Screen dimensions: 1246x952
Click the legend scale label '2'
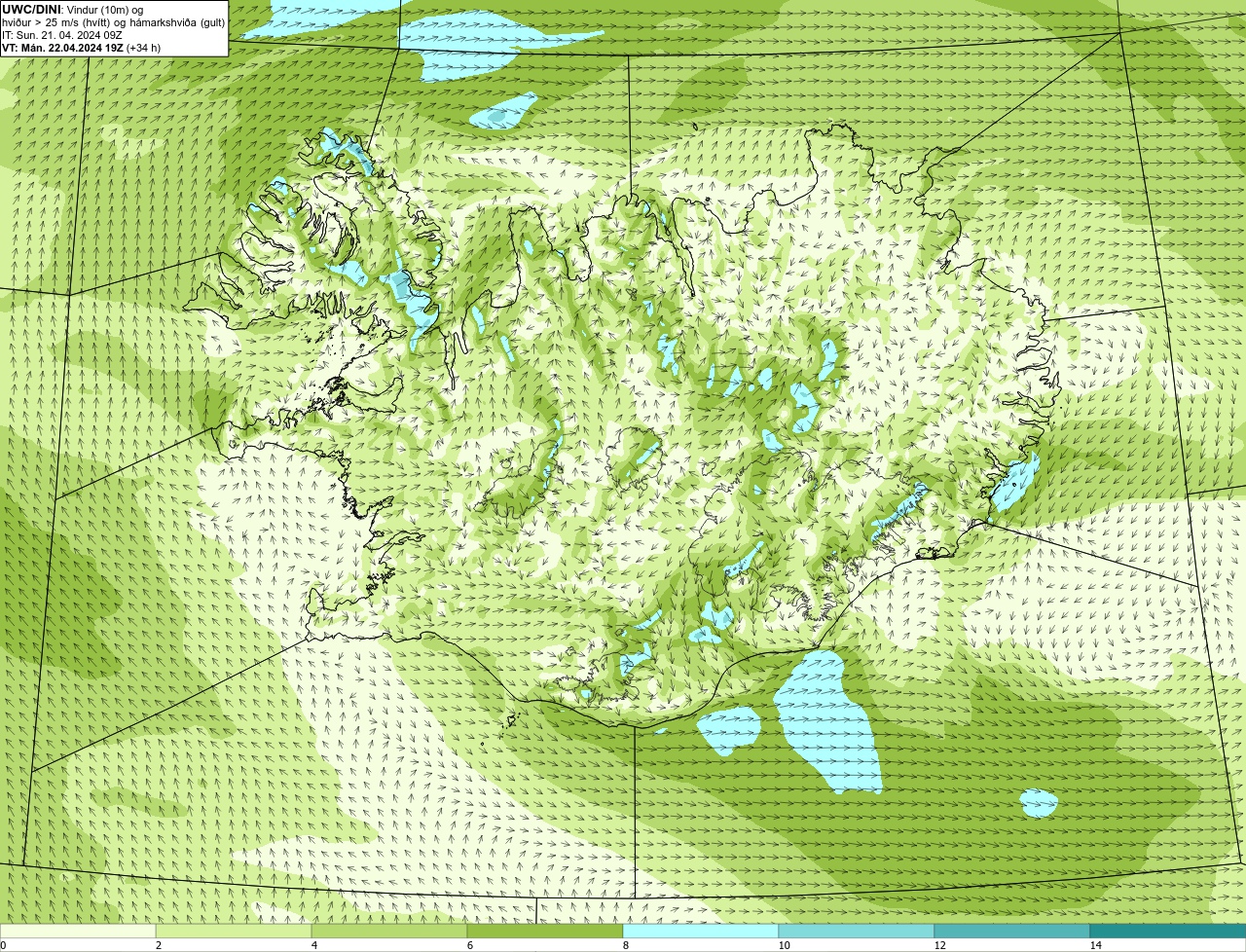pos(158,945)
